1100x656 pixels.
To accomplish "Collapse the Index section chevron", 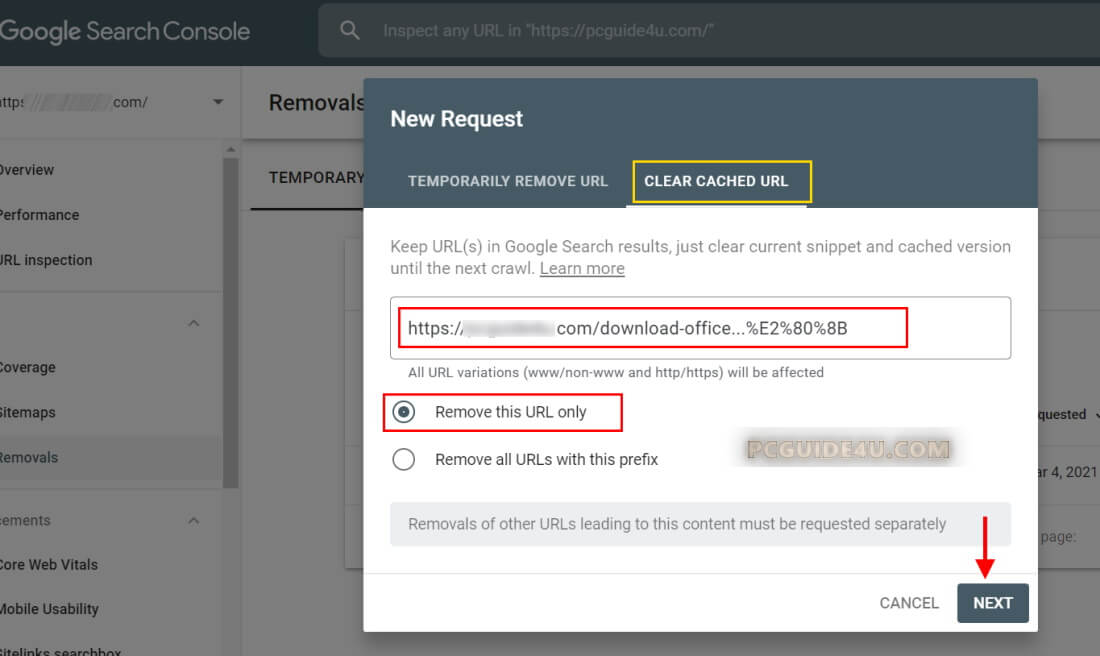I will (x=194, y=323).
